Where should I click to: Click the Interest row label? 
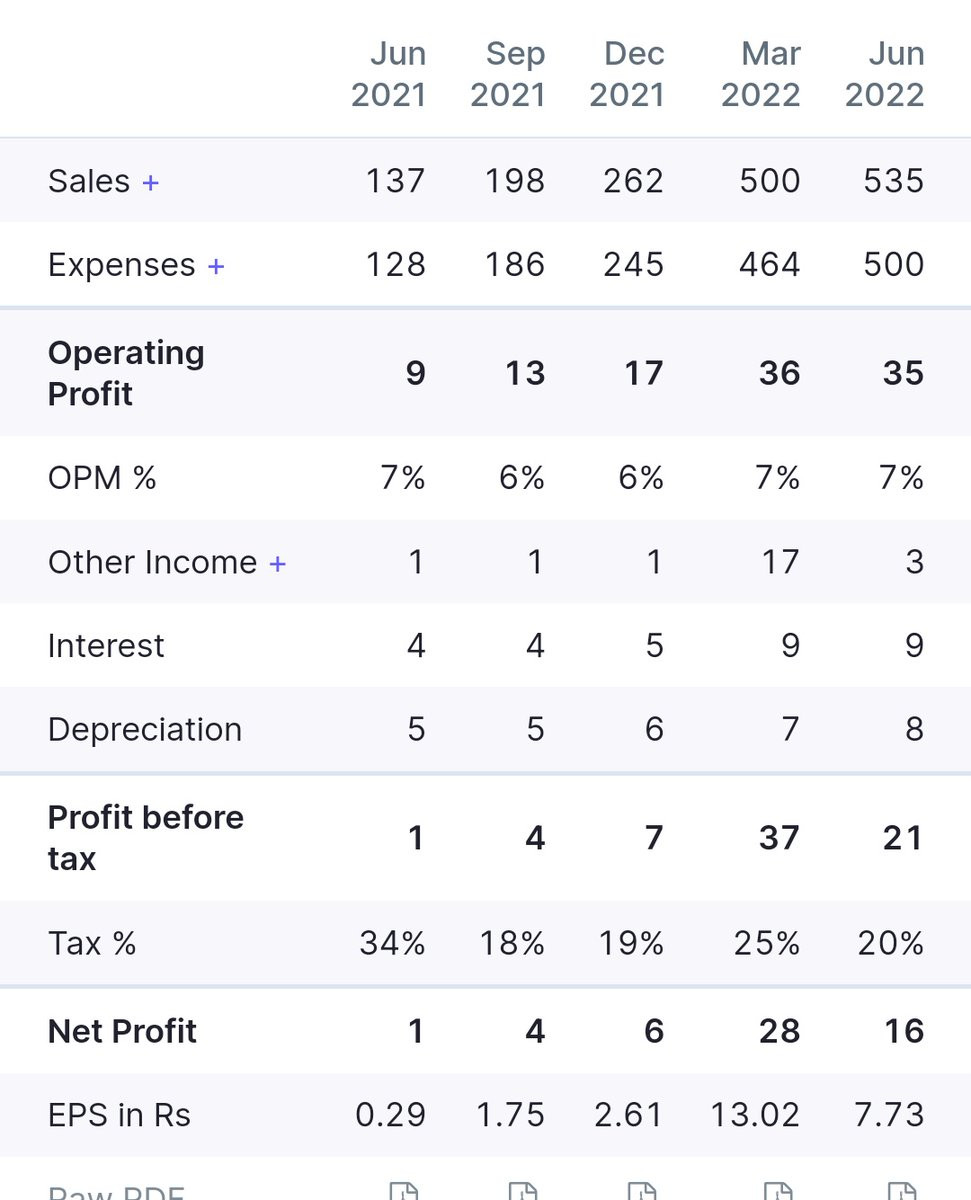coord(106,646)
